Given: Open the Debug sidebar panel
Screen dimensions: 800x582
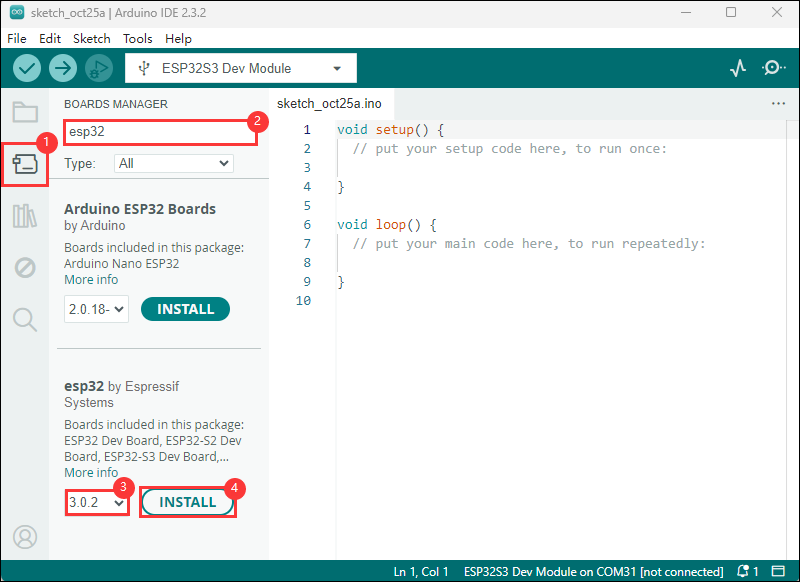Looking at the screenshot, I should 25,267.
